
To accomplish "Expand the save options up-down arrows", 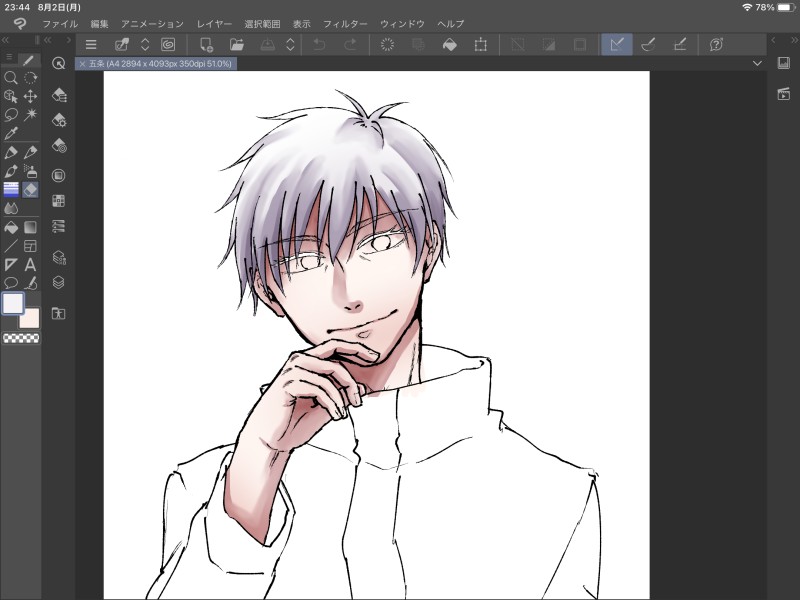I will (x=290, y=45).
